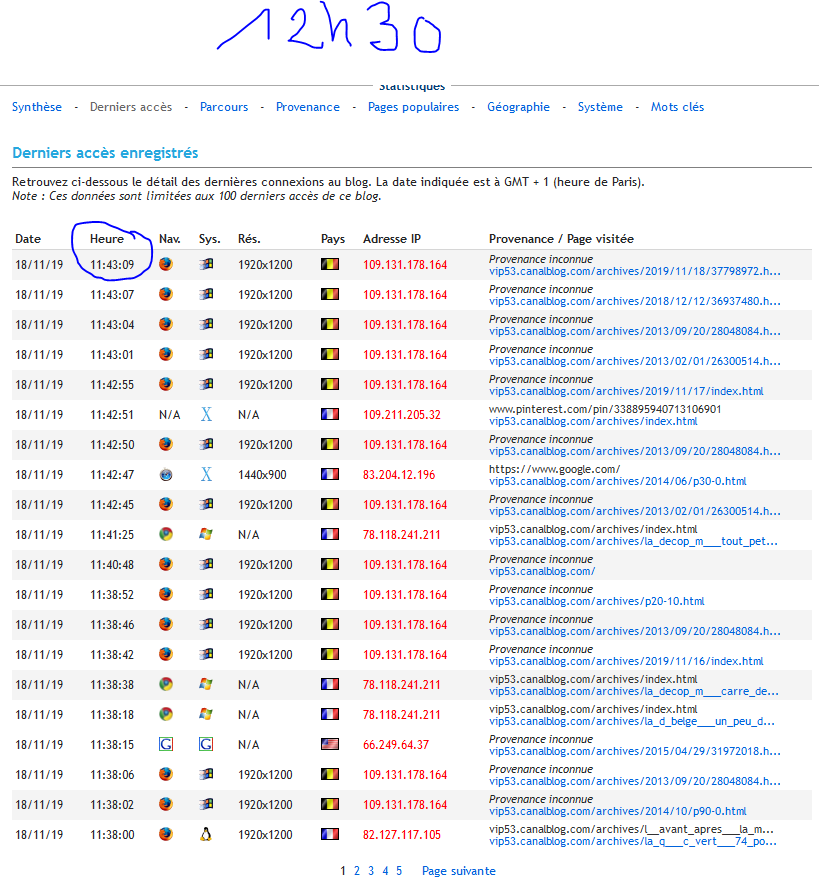Click the French flag in the 11:41:25 row
The image size is (819, 890).
coord(330,534)
